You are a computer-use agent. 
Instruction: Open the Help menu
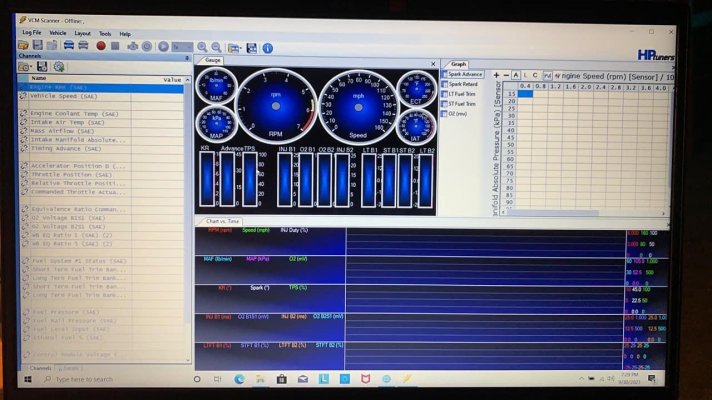click(x=125, y=34)
